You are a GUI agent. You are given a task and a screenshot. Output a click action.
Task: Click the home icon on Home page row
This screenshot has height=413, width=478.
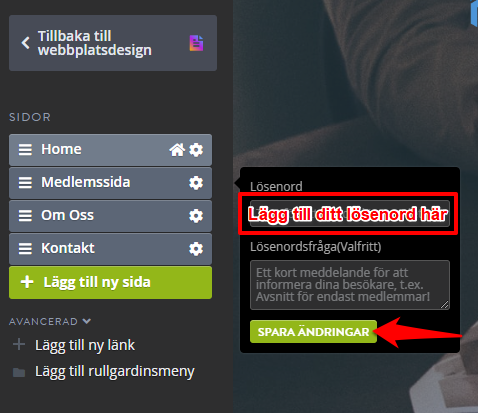point(177,150)
